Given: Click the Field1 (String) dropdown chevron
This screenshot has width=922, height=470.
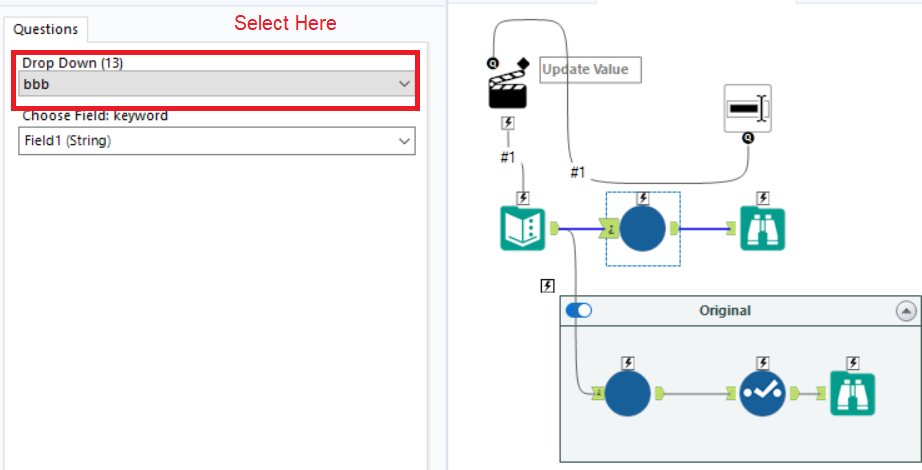Looking at the screenshot, I should pos(405,141).
